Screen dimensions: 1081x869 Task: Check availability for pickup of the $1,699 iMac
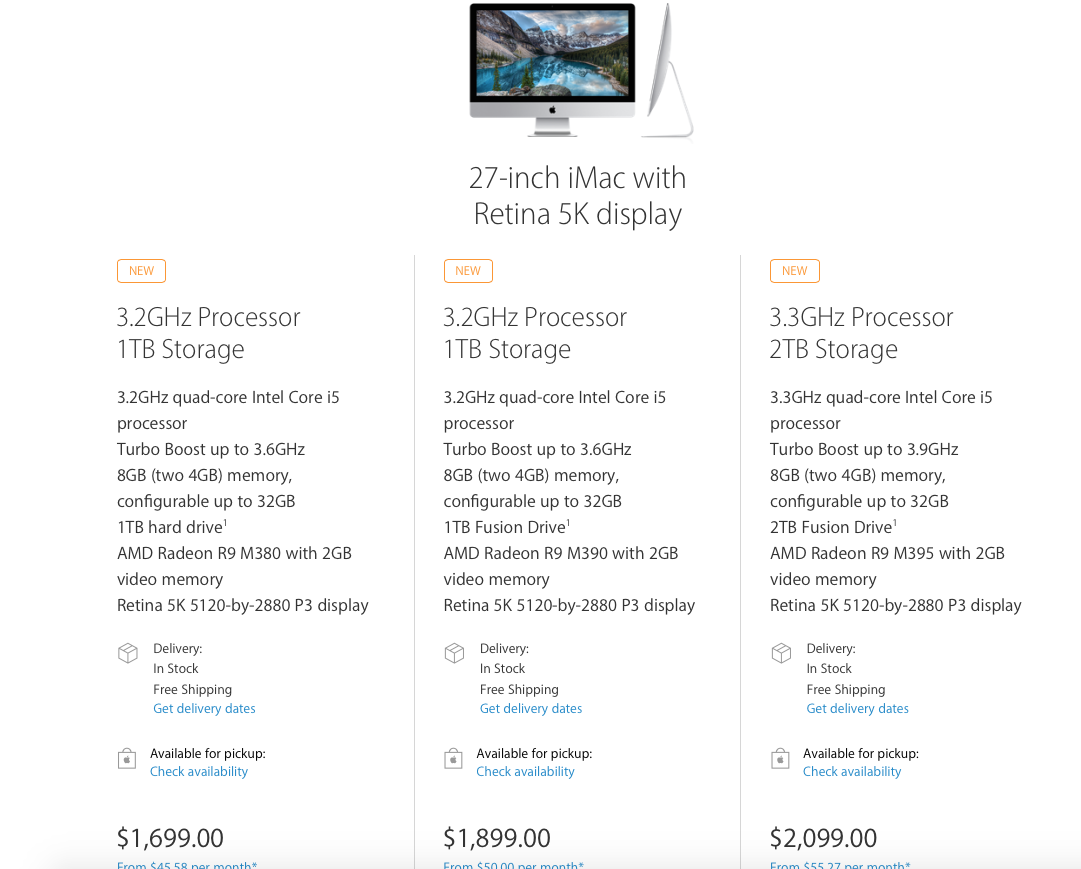tap(199, 772)
